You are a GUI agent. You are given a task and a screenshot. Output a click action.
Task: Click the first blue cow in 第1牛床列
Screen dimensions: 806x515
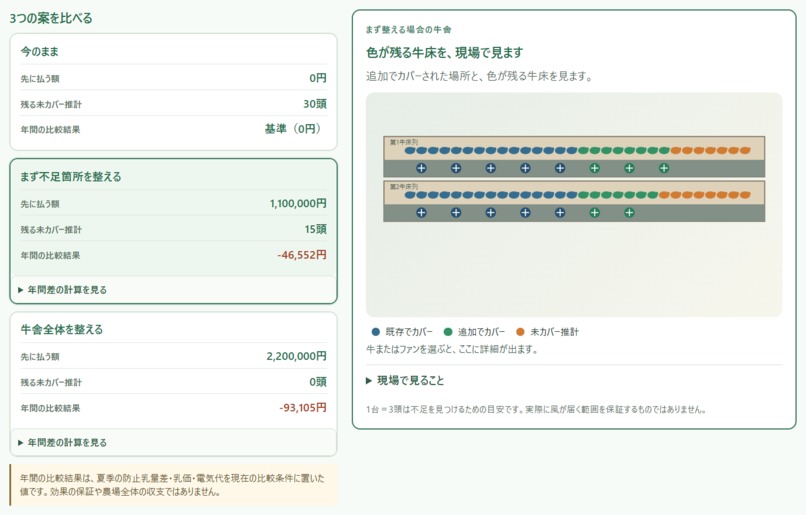[x=410, y=151]
